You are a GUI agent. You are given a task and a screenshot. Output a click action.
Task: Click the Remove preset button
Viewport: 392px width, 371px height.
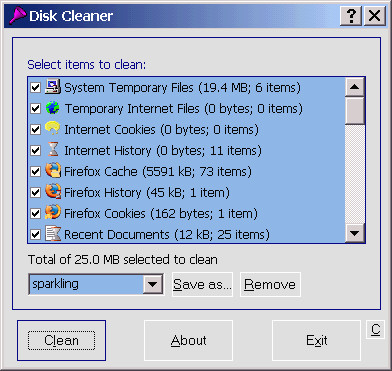(270, 284)
